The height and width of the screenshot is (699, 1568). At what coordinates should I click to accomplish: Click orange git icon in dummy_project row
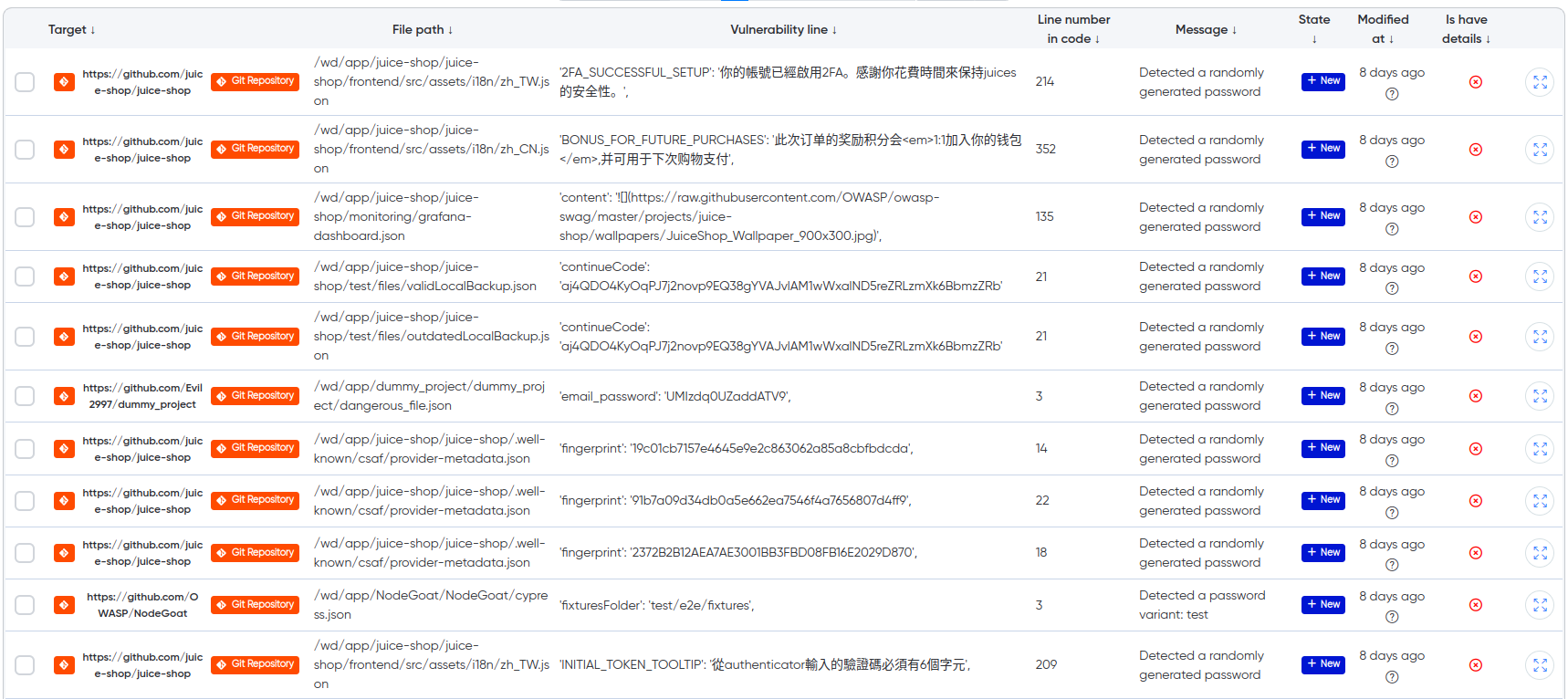click(x=64, y=396)
